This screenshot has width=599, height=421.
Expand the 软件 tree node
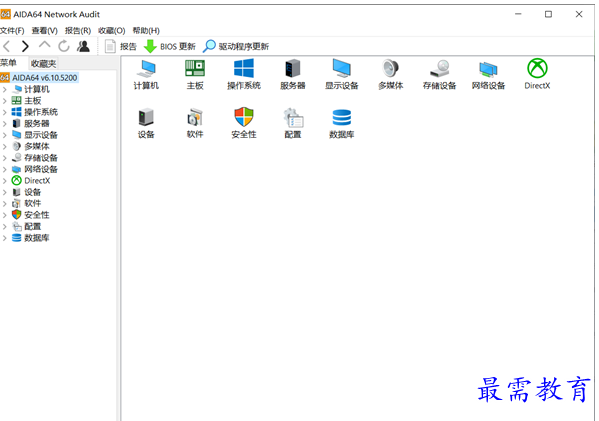(x=5, y=204)
